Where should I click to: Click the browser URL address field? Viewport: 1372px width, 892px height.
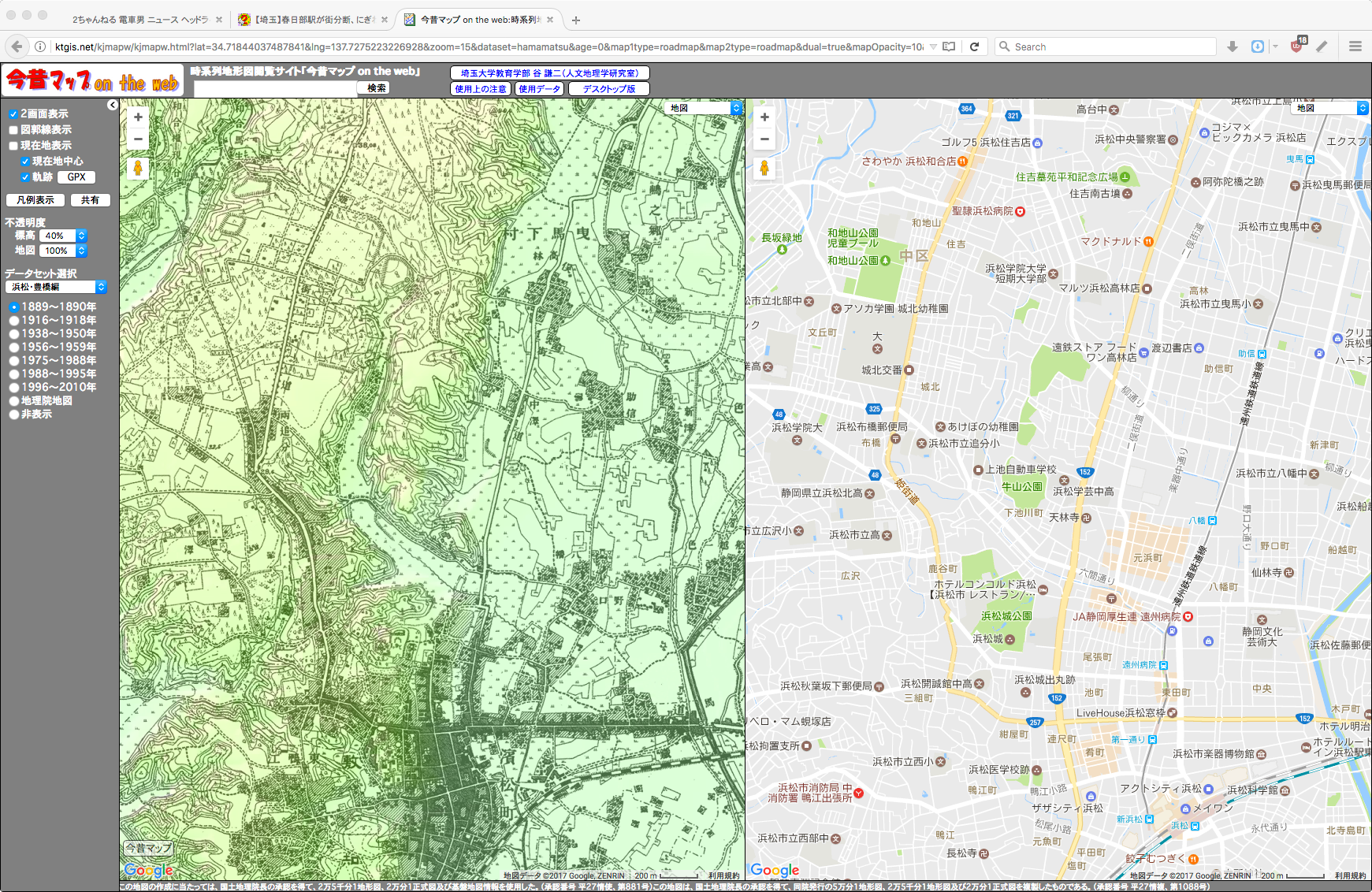click(x=489, y=46)
